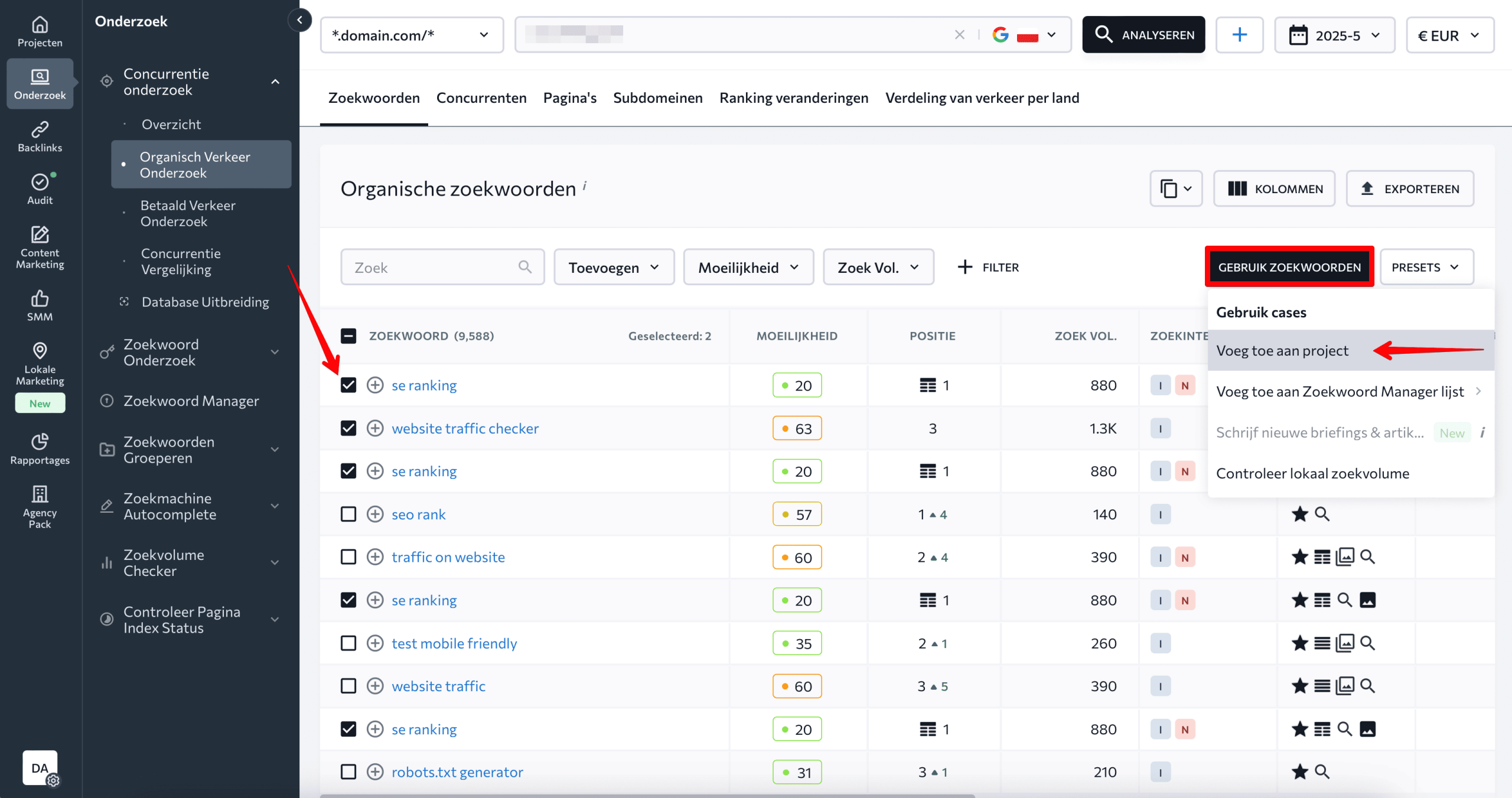Open Google search engine country dropdown
This screenshot has width=1512, height=798.
click(x=1024, y=35)
